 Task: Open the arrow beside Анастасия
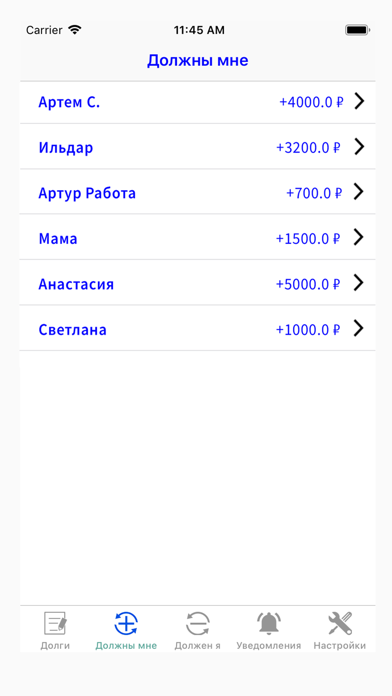click(359, 283)
